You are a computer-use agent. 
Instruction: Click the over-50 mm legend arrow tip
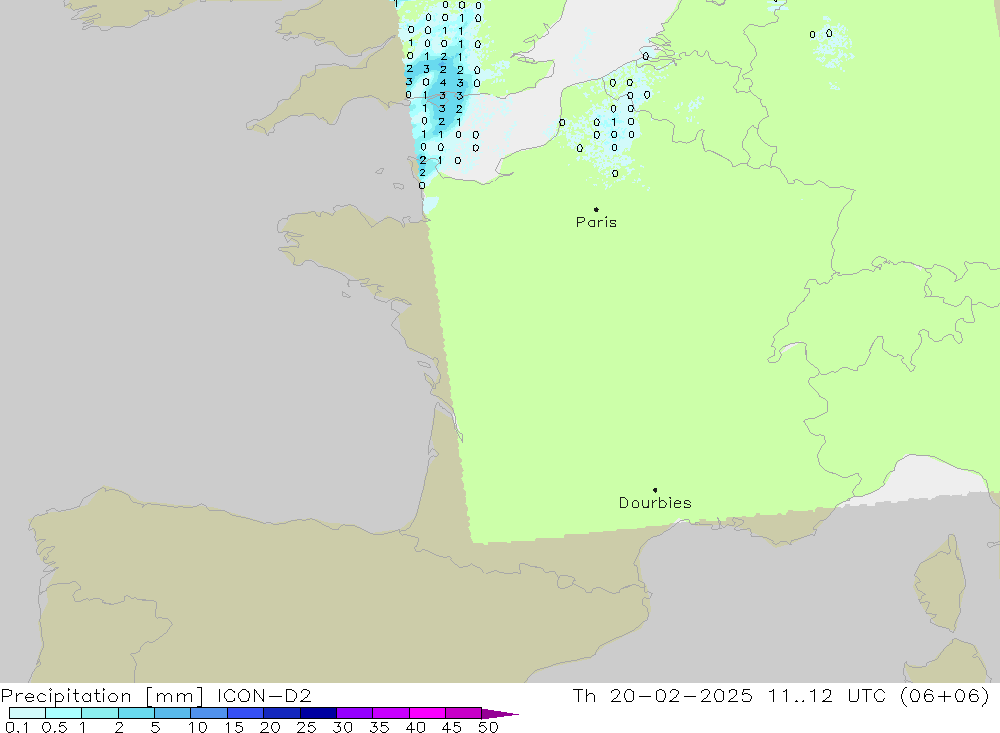[x=501, y=714]
